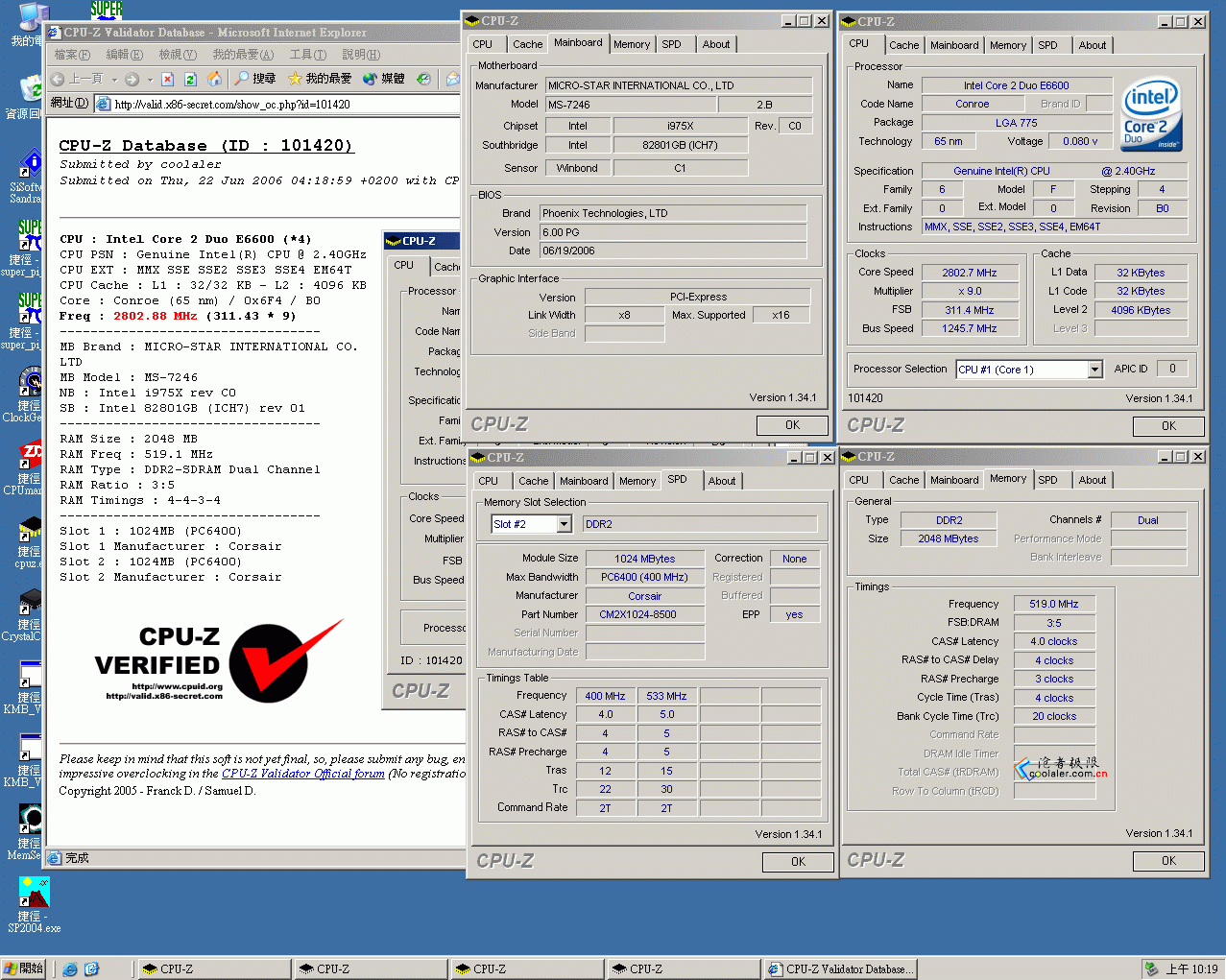The width and height of the screenshot is (1226, 980).
Task: Open the 工具(T) menu
Action: [308, 55]
